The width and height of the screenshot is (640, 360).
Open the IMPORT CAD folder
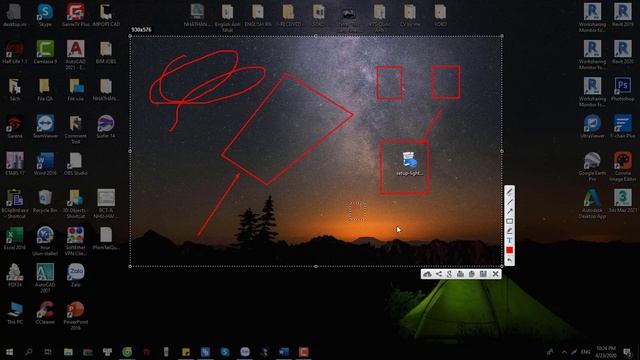(x=106, y=15)
